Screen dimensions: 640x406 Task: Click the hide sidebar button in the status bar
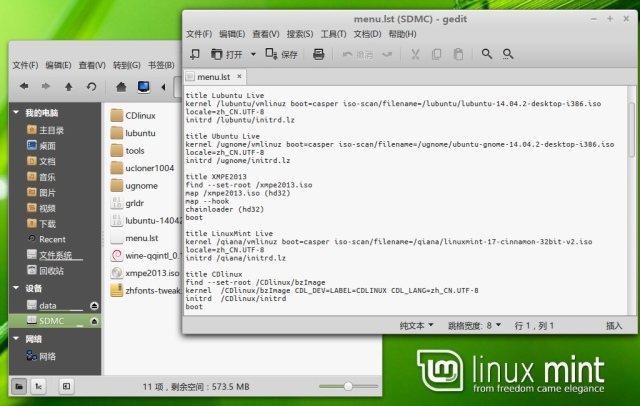point(66,386)
